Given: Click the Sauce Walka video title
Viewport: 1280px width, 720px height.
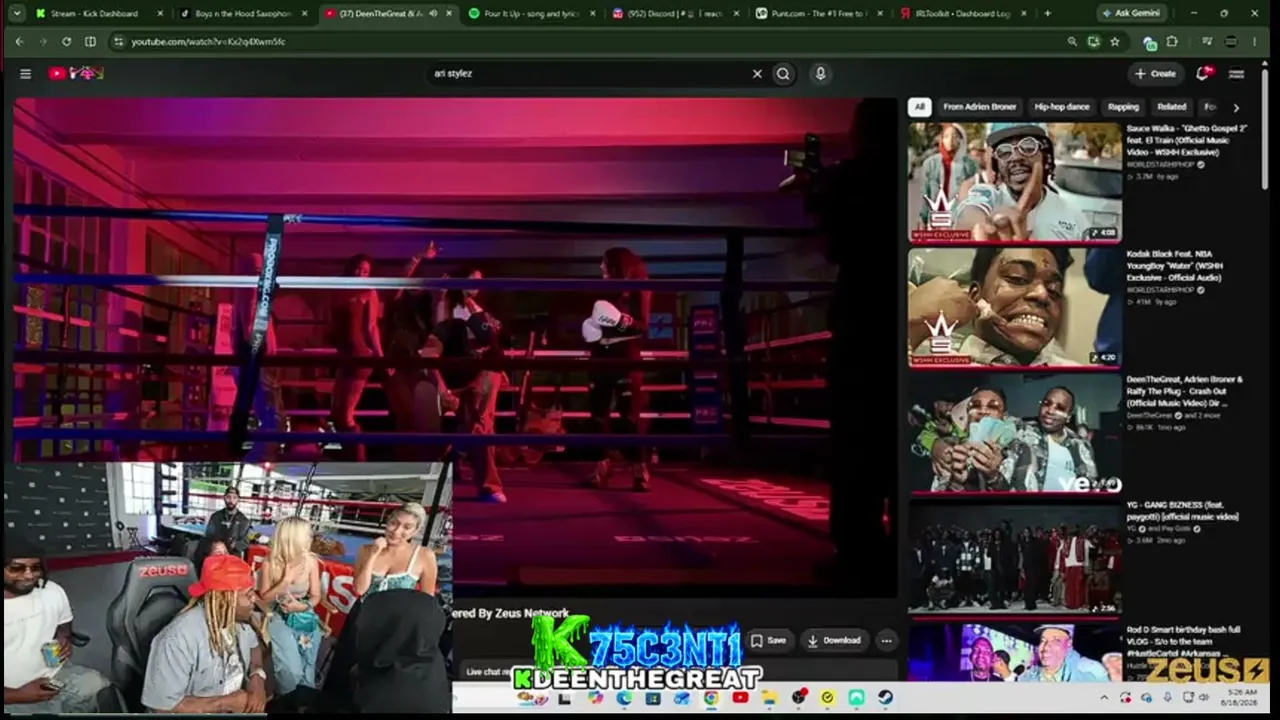Looking at the screenshot, I should pyautogui.click(x=1187, y=140).
